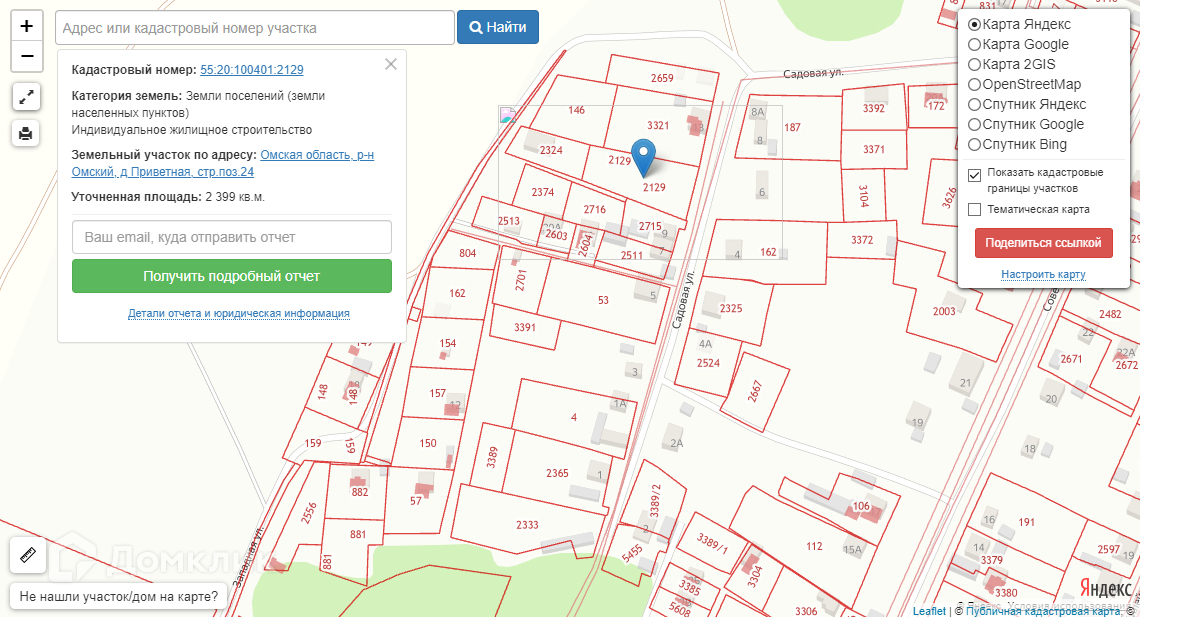Print the map using printer icon
Screen dimensions: 1194x617
tap(26, 134)
